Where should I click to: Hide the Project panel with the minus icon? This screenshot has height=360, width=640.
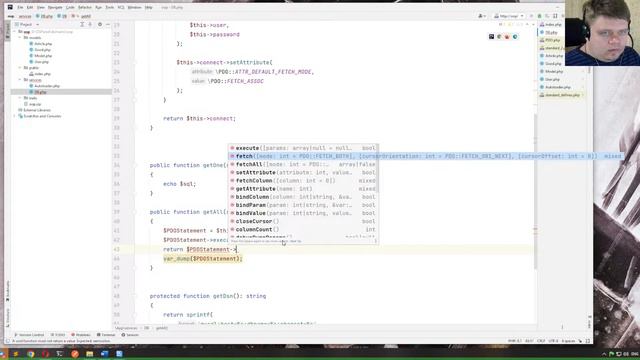(107, 24)
